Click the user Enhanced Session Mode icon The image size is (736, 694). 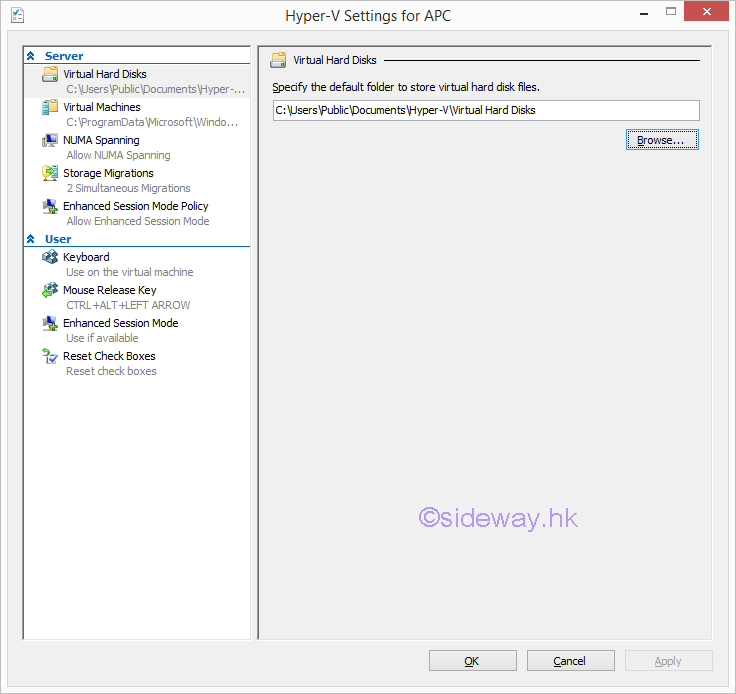tap(50, 323)
